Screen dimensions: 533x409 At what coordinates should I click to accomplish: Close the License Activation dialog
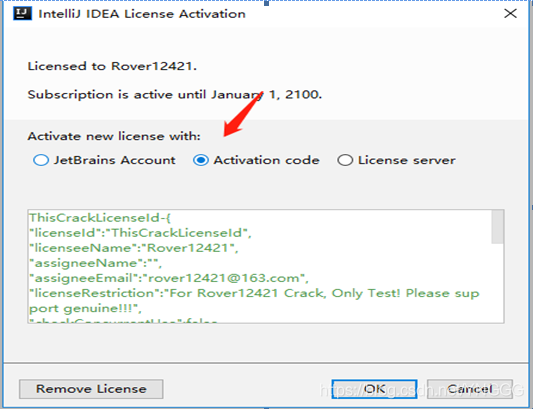[x=510, y=14]
